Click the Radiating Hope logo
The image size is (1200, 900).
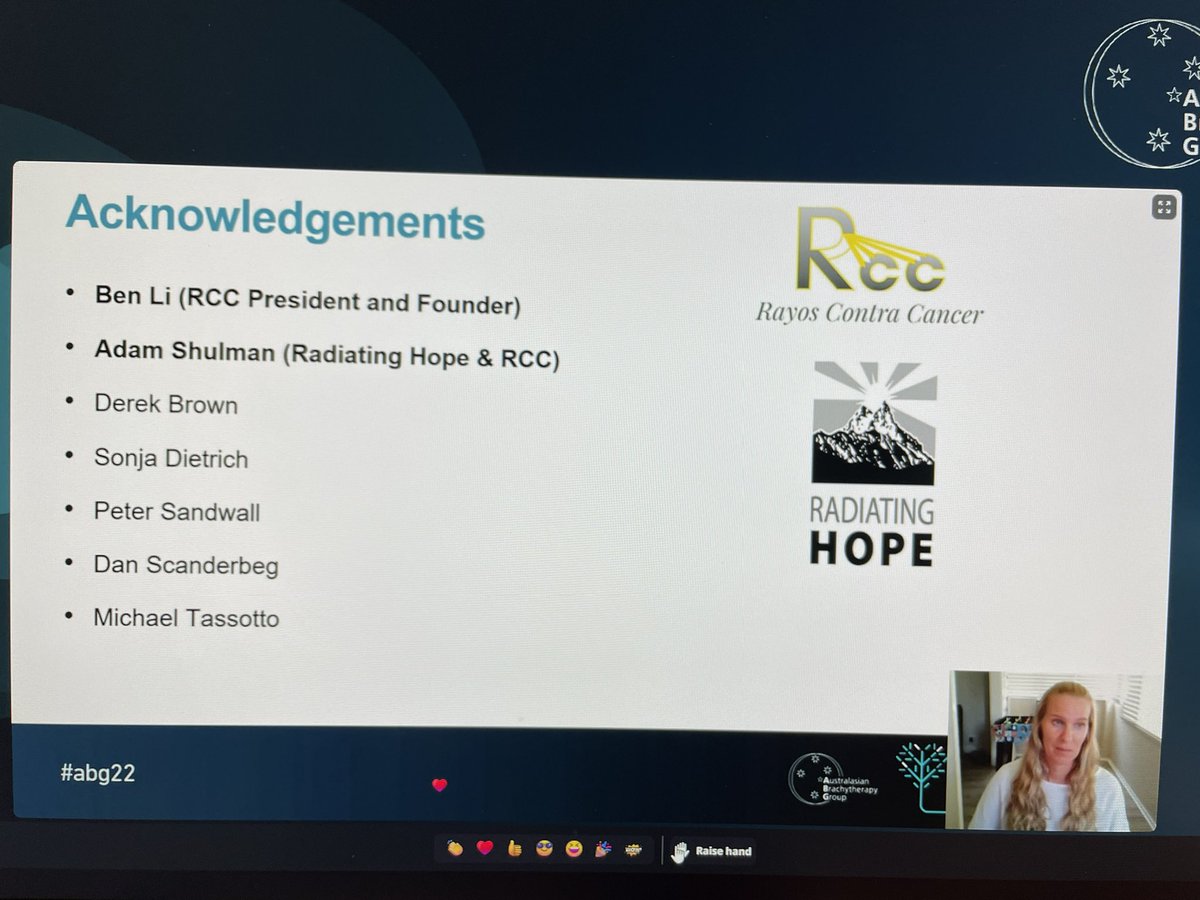coord(873,464)
